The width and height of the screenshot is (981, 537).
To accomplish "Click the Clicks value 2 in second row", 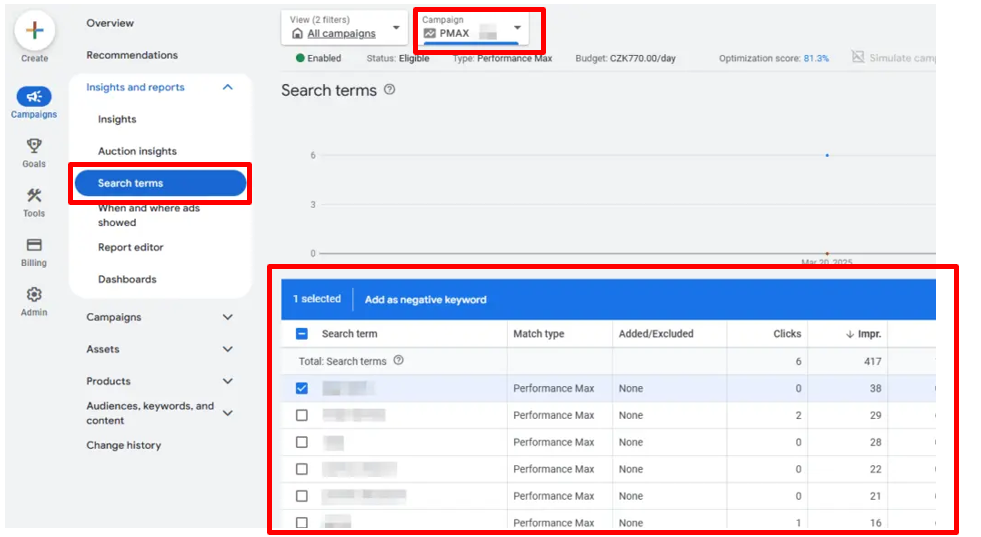I will point(798,415).
